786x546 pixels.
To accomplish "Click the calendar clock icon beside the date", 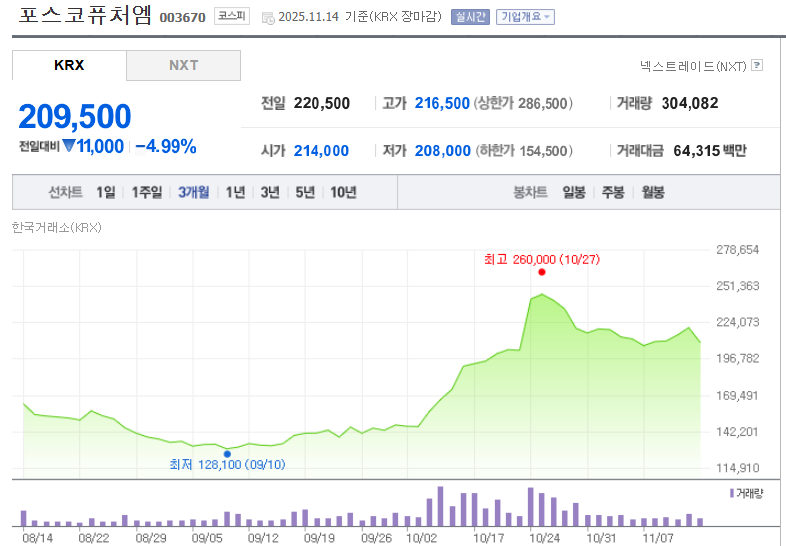I will [268, 19].
